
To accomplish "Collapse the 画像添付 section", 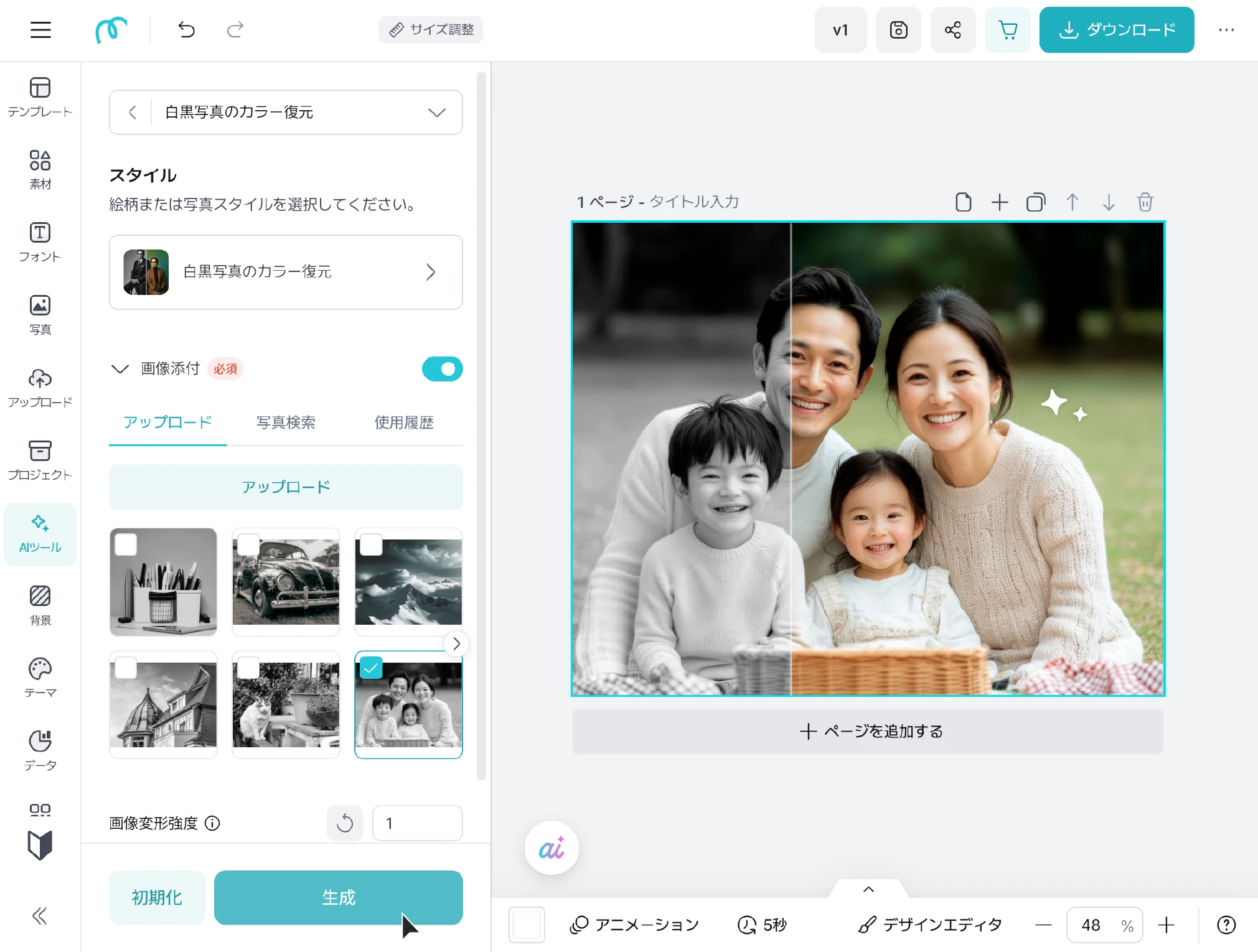I will (120, 369).
